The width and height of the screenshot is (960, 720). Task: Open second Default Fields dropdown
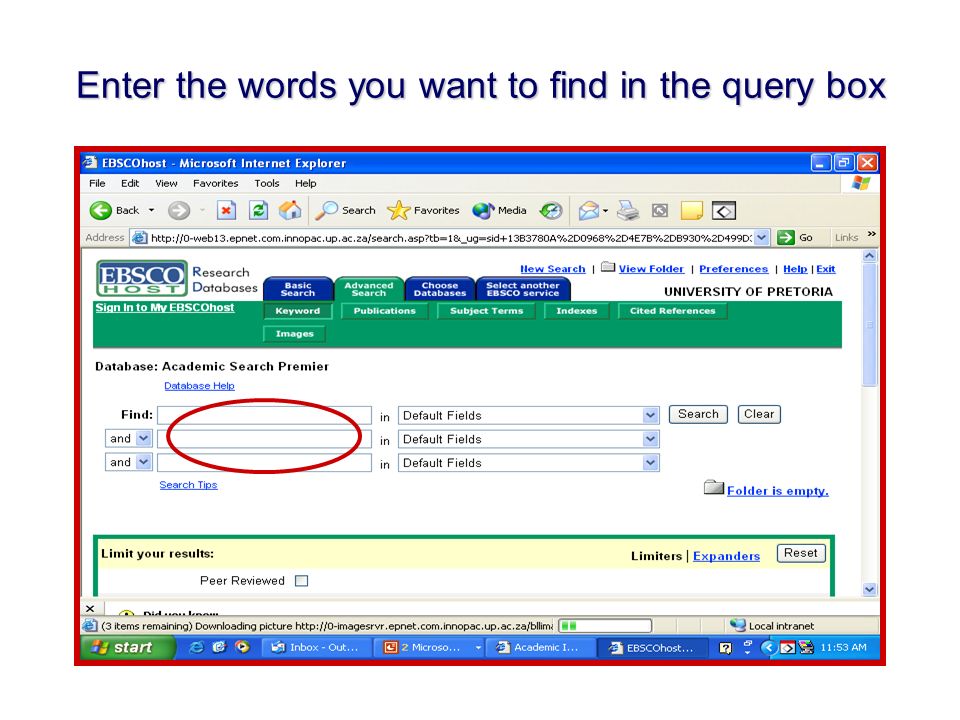coord(650,439)
